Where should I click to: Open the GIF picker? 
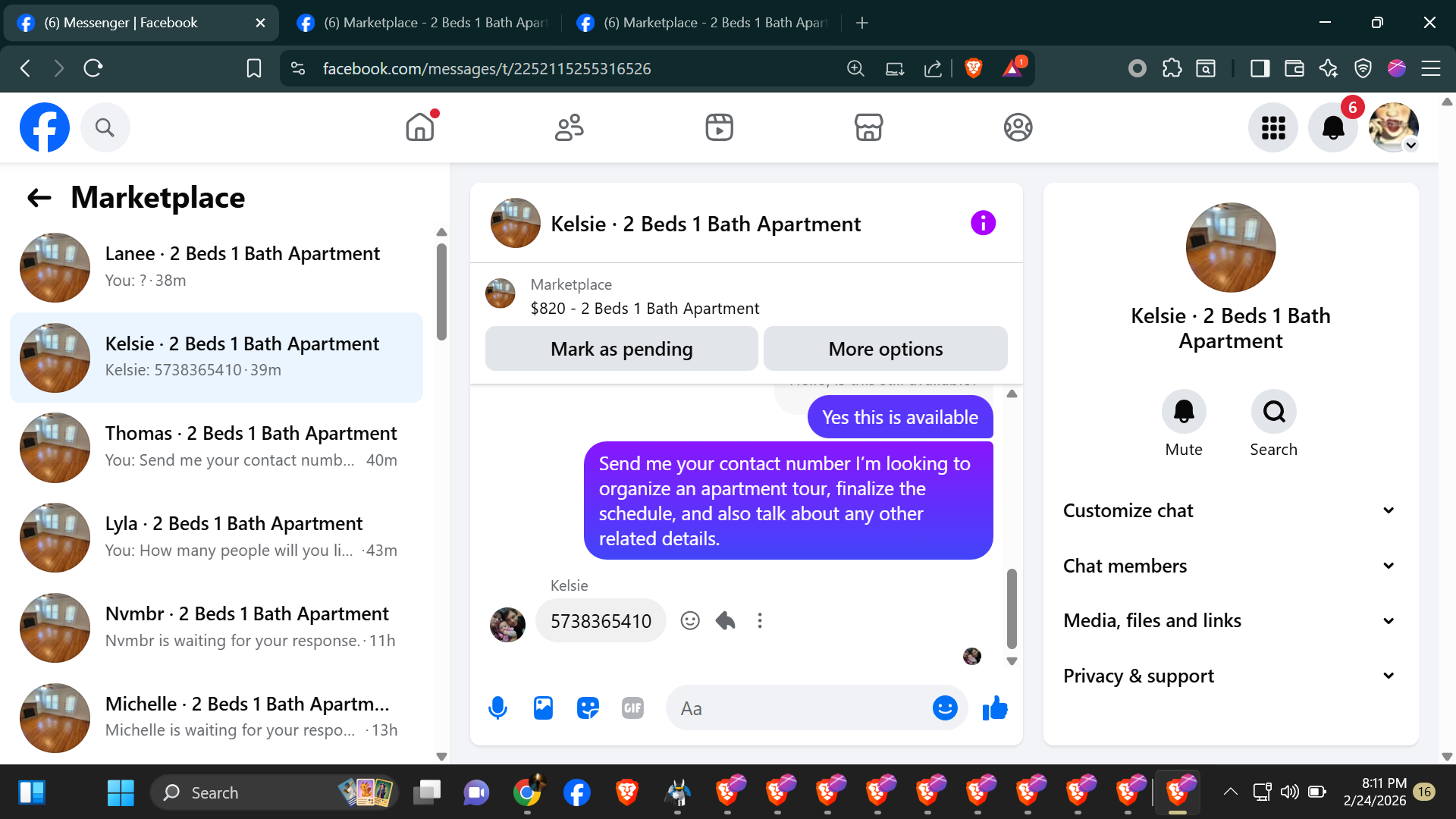(x=632, y=708)
